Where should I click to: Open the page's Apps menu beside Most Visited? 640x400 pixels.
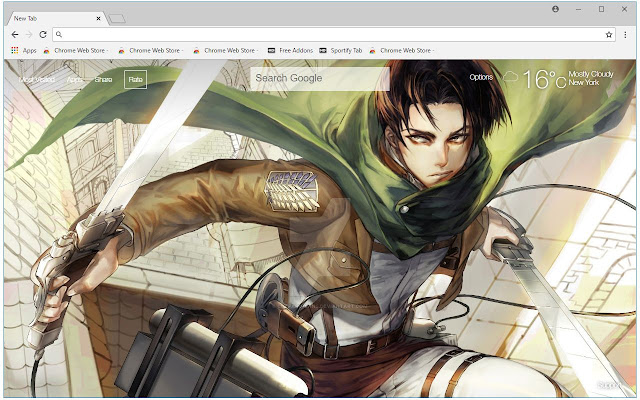tap(74, 80)
